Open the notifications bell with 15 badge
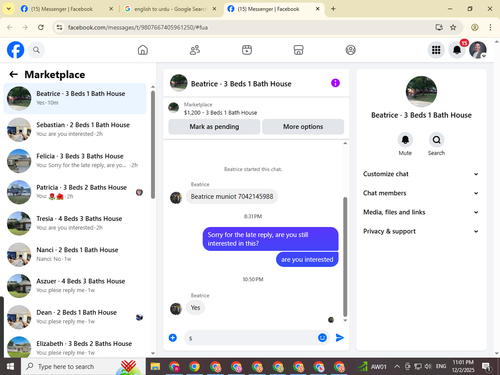Image resolution: width=500 pixels, height=375 pixels. [x=457, y=50]
